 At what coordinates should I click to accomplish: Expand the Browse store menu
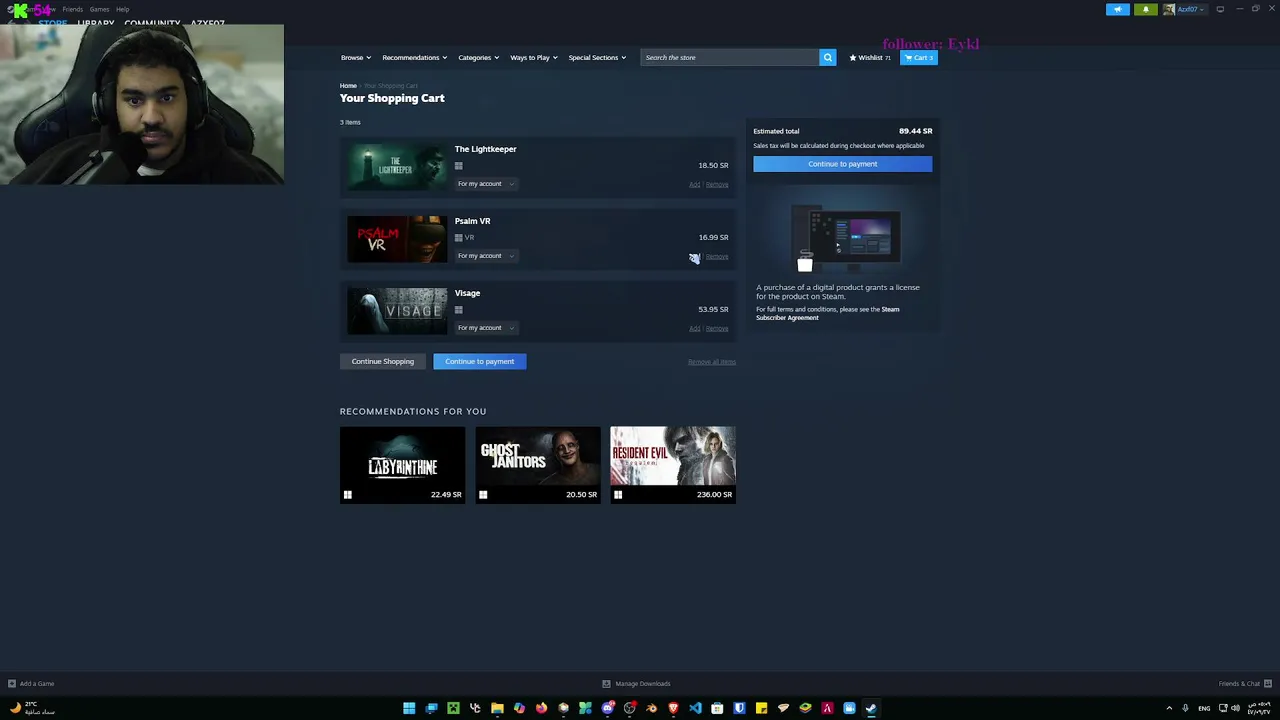tap(355, 57)
